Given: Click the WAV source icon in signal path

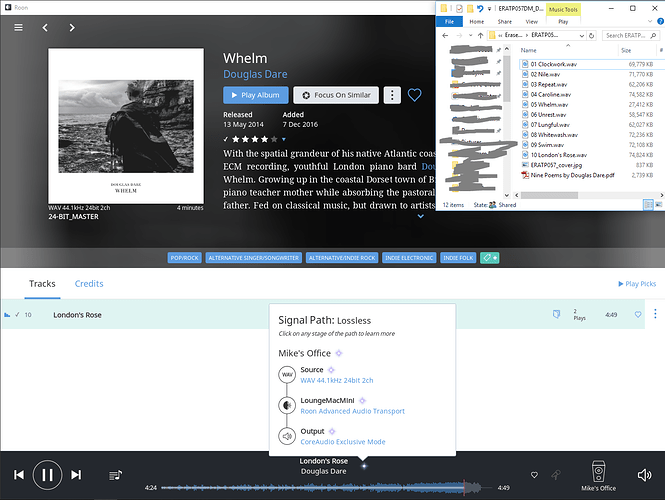Looking at the screenshot, I should click(287, 374).
